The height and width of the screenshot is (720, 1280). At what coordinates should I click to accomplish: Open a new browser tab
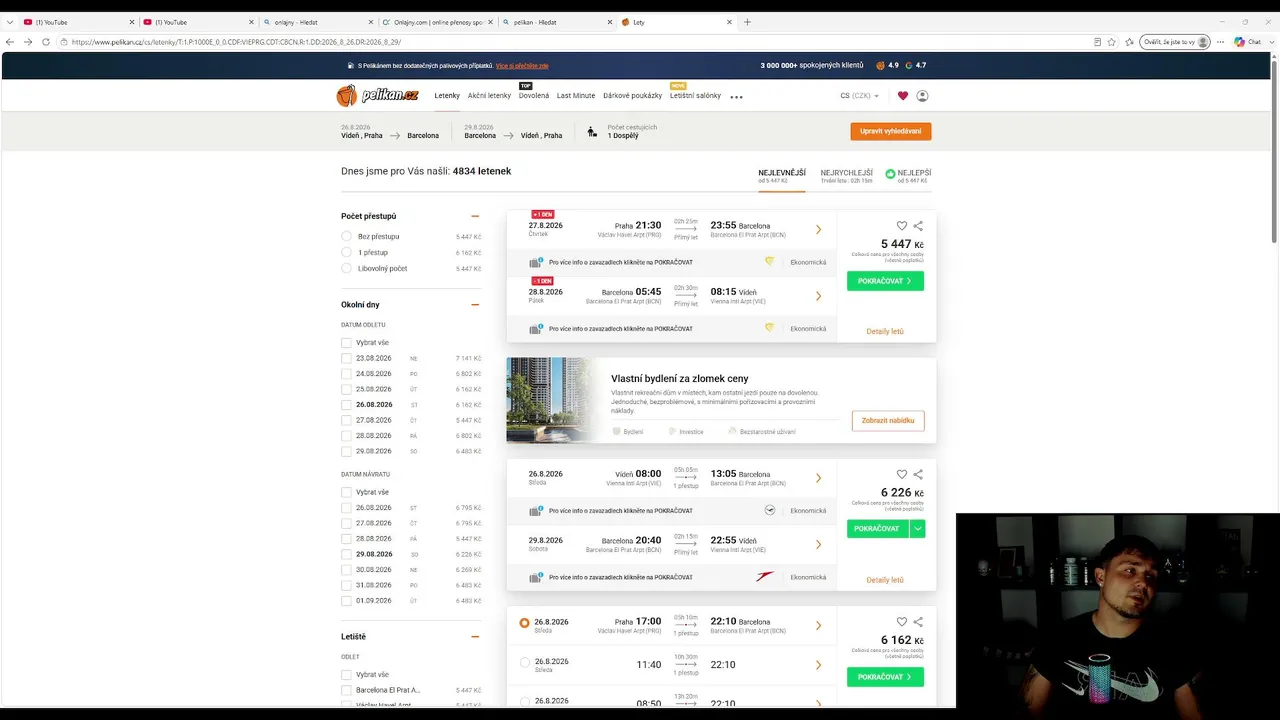click(747, 22)
